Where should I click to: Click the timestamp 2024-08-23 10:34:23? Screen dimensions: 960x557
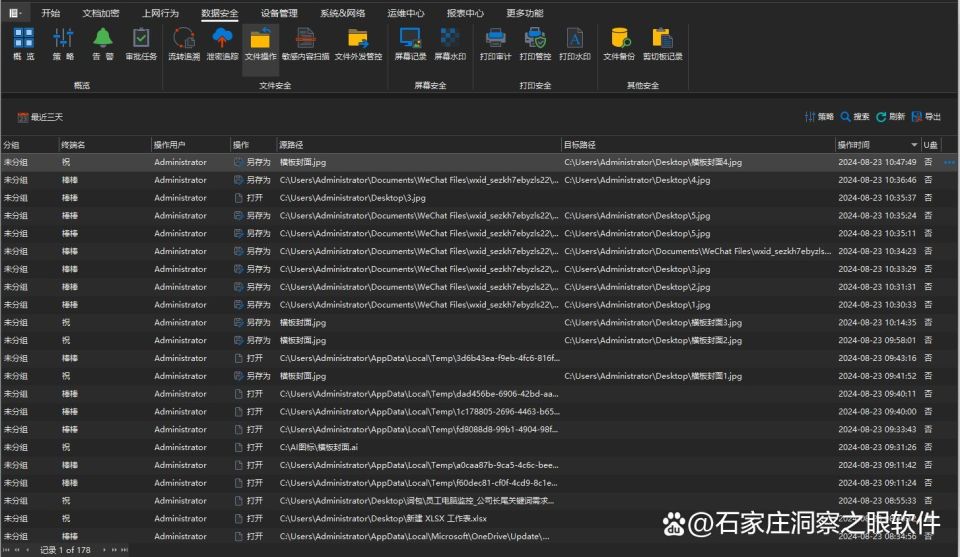click(877, 251)
